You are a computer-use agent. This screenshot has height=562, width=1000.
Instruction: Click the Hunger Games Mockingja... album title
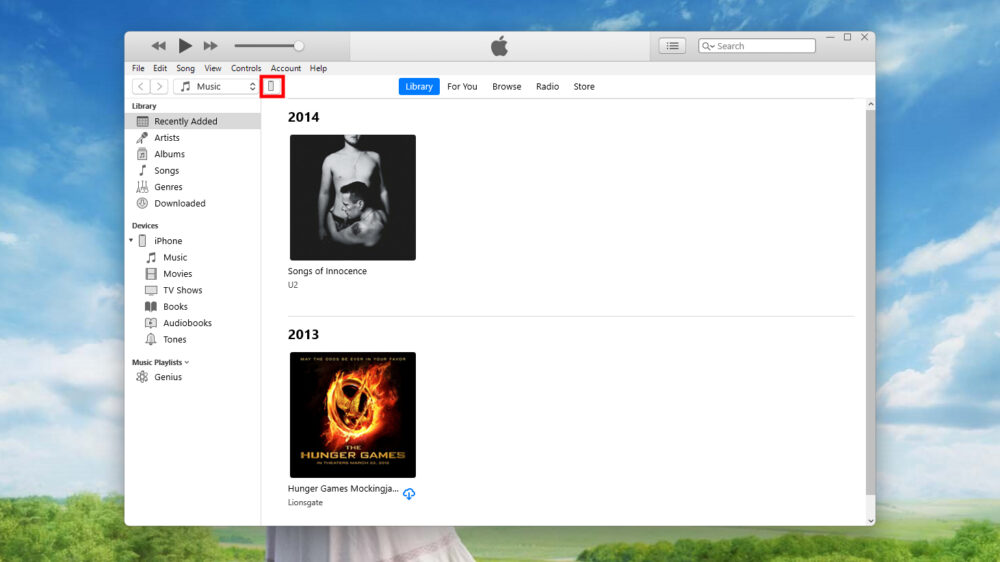tap(343, 489)
